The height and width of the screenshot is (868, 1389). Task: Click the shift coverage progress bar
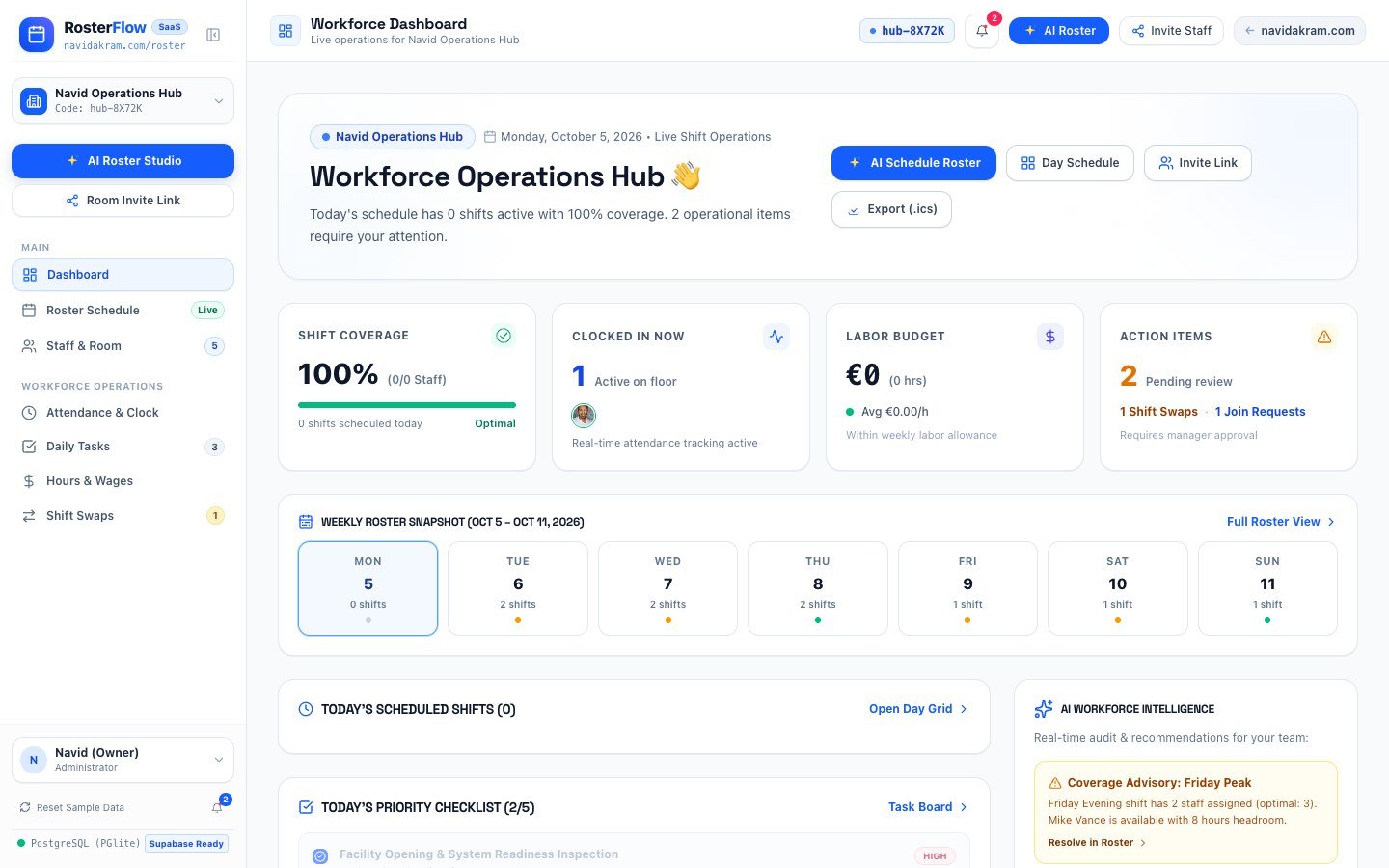point(407,405)
